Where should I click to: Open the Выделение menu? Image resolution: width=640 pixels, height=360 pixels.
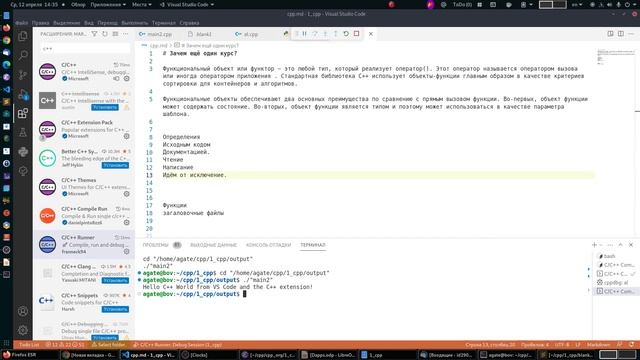tap(67, 23)
